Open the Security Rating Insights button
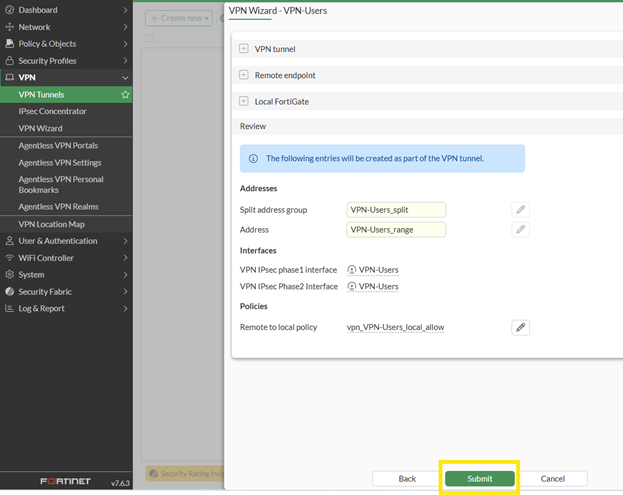The image size is (623, 495). 185,474
